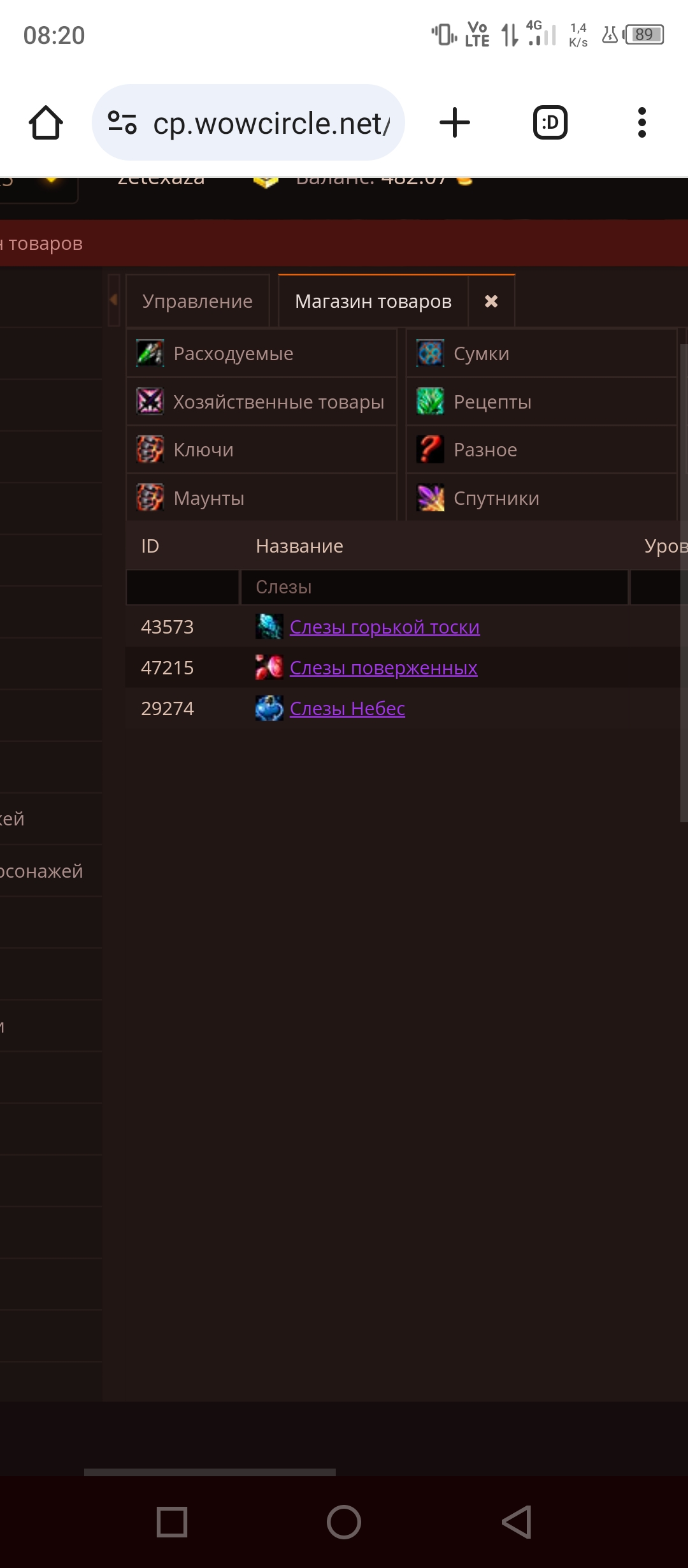This screenshot has height=1568, width=688.
Task: Select the Магазин товаров tab
Action: point(373,301)
